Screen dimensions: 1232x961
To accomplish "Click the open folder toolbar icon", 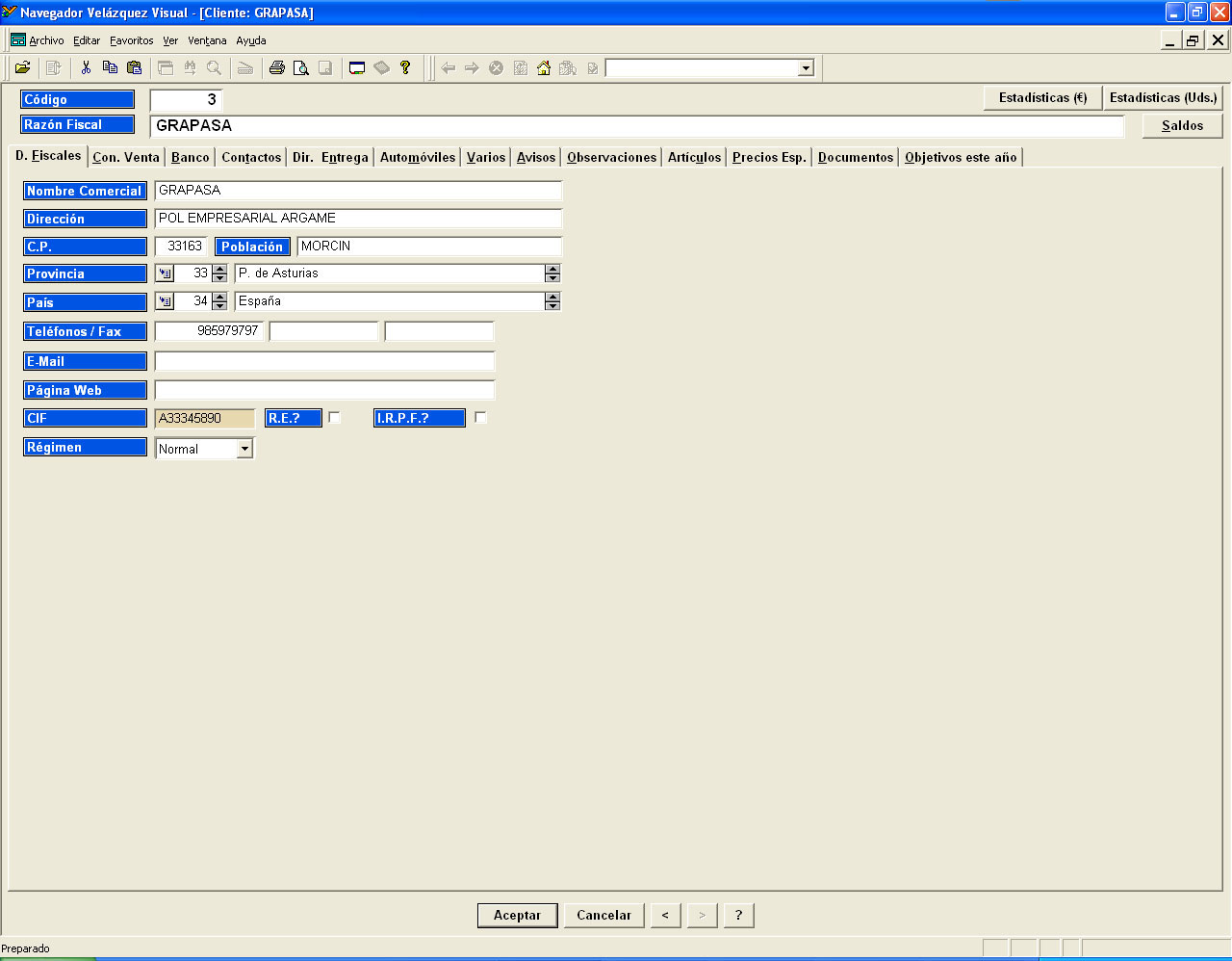I will click(22, 67).
